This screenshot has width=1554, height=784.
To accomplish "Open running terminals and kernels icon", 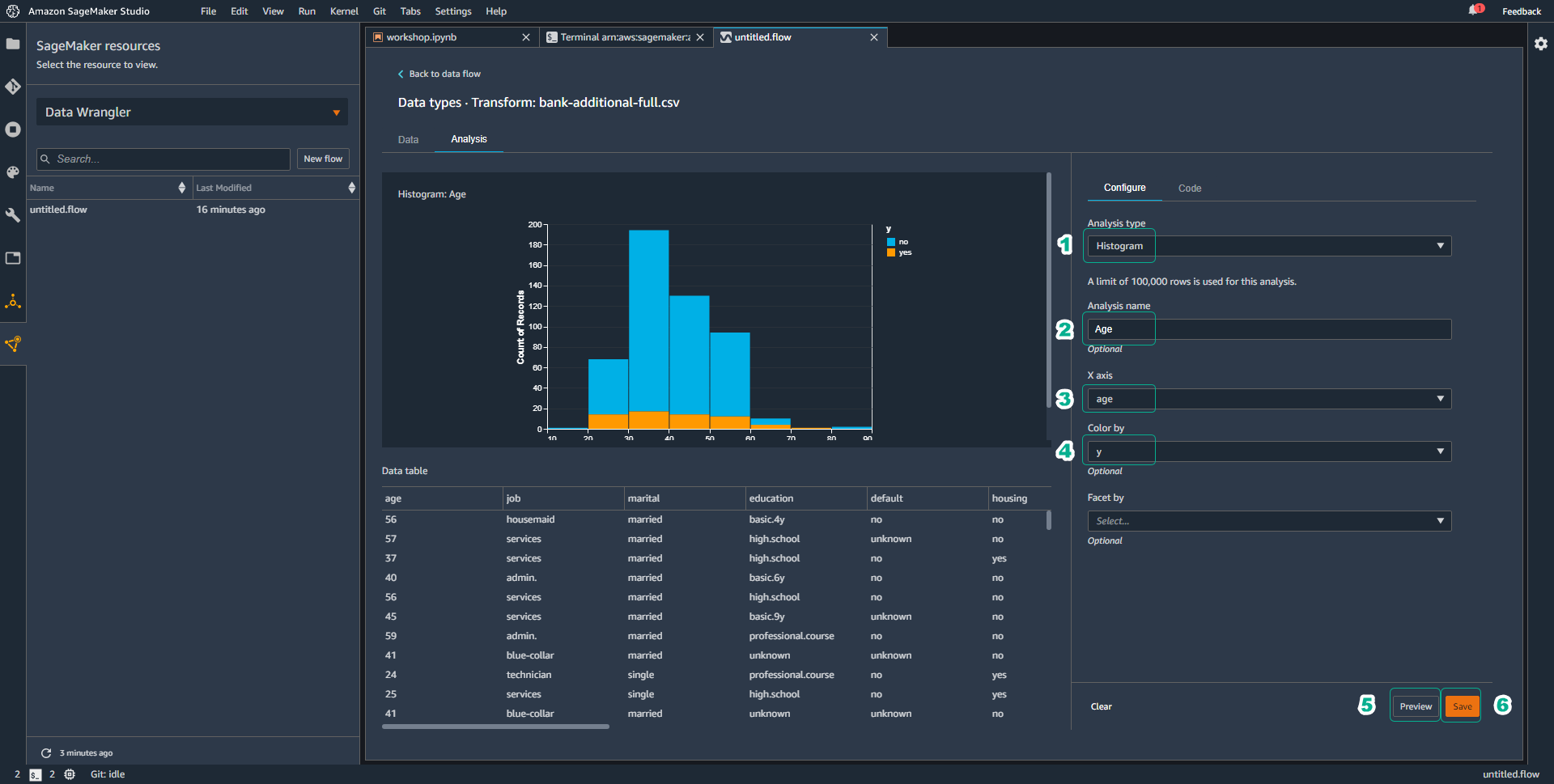I will coord(13,129).
